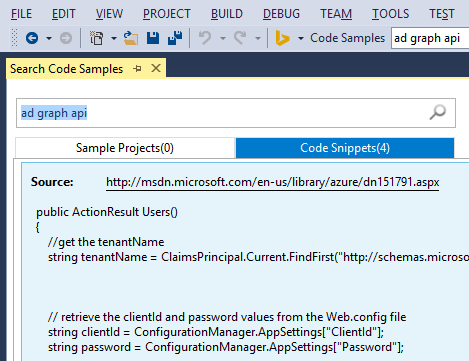Screen dimensions: 469x361
Task: Open the TOOLS menu
Action: [x=390, y=14]
